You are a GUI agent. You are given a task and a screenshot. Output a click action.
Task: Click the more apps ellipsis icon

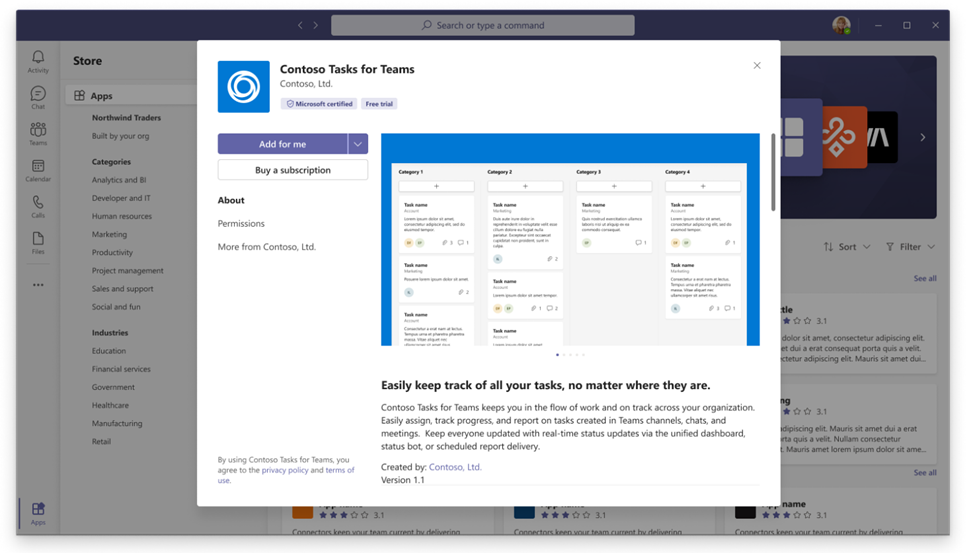coord(38,285)
